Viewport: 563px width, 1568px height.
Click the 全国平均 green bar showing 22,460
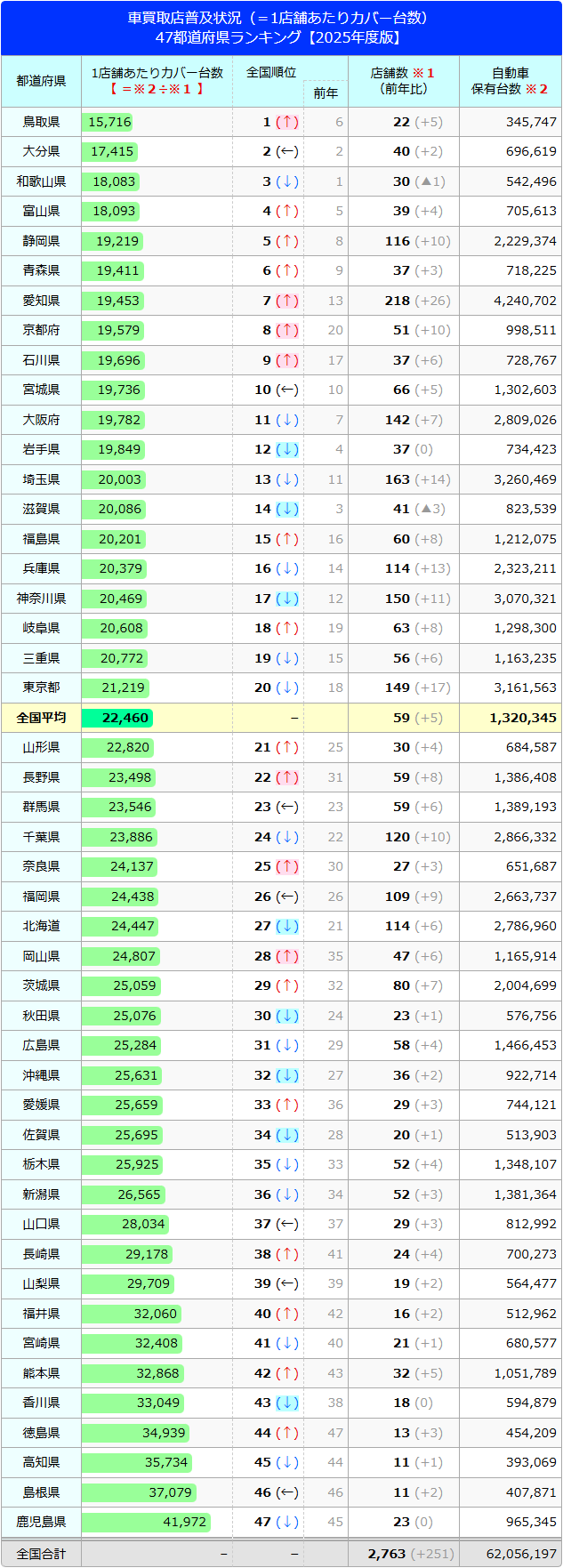tap(117, 718)
